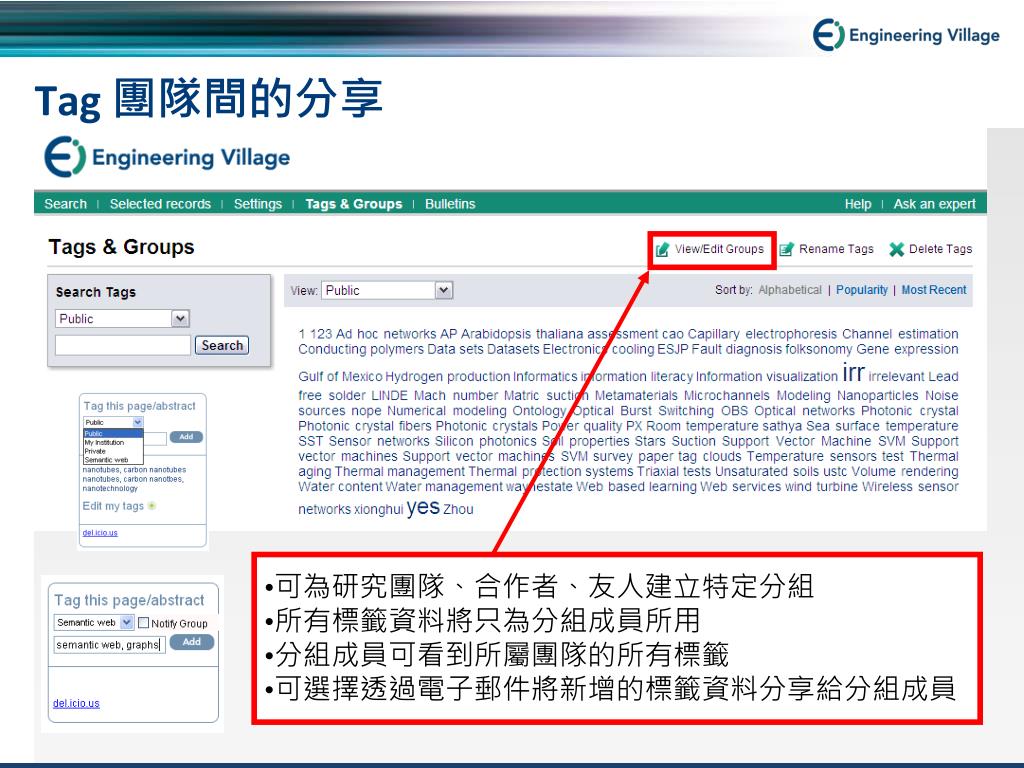Click the Metamaterials tag
Screen dimensions: 1024x768
coord(636,396)
